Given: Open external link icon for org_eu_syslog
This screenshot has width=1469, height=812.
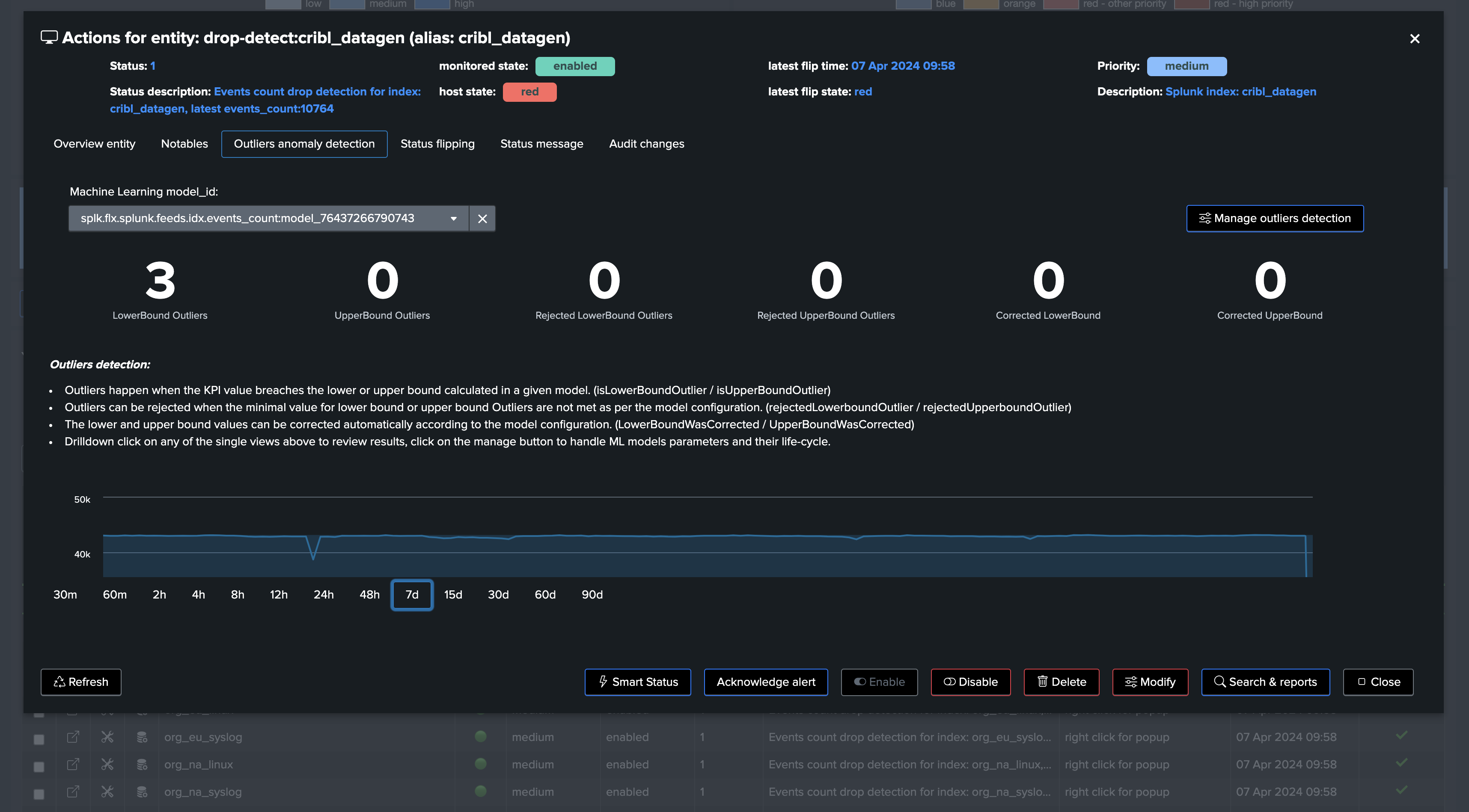Looking at the screenshot, I should [73, 737].
